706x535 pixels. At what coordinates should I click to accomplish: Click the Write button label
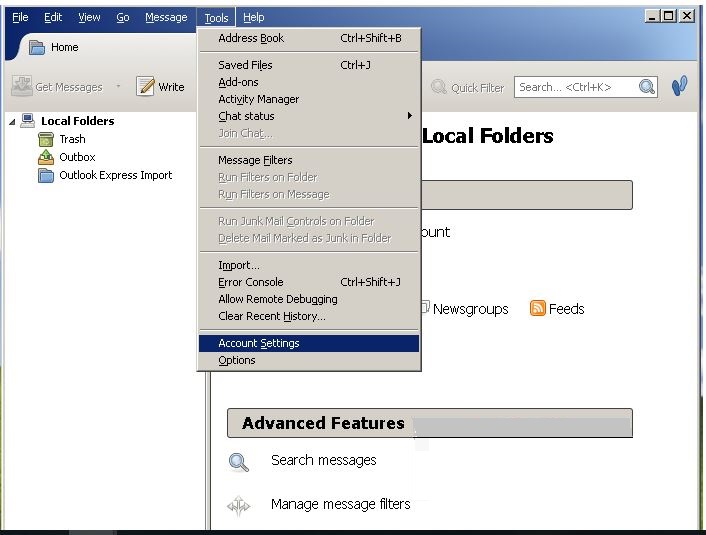[171, 87]
